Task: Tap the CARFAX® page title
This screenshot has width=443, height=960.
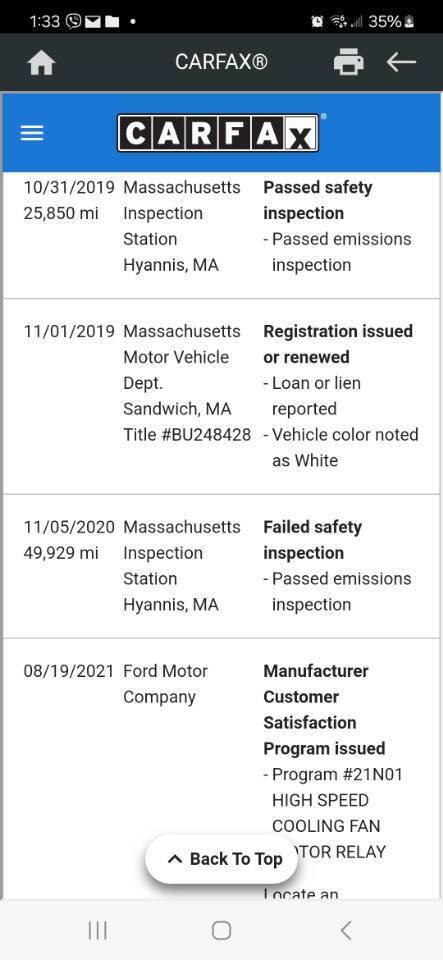Action: pyautogui.click(x=222, y=62)
